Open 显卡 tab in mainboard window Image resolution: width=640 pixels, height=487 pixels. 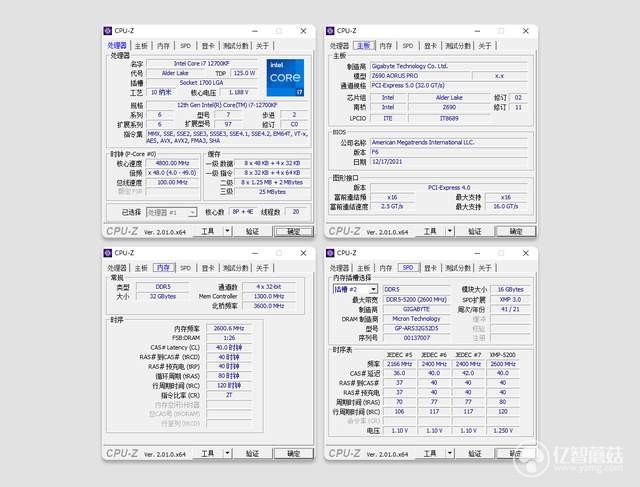click(431, 46)
